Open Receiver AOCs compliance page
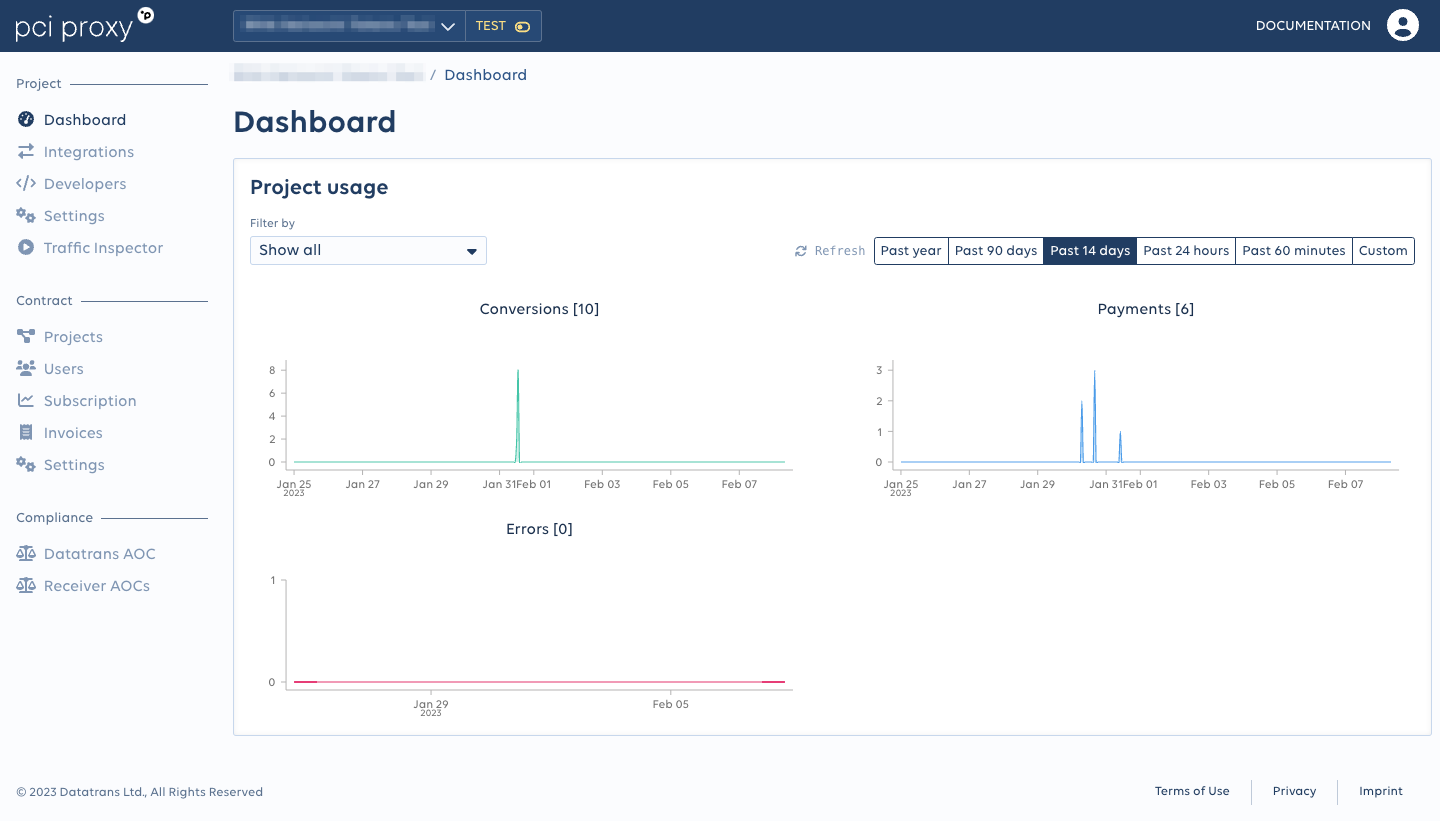 click(97, 586)
